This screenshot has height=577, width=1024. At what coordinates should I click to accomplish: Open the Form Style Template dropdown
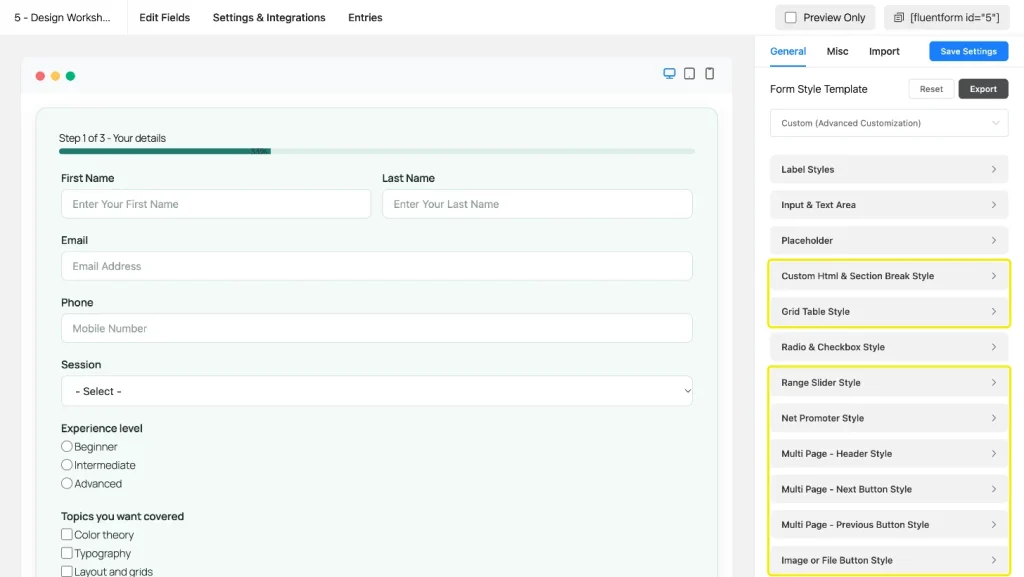(x=889, y=123)
